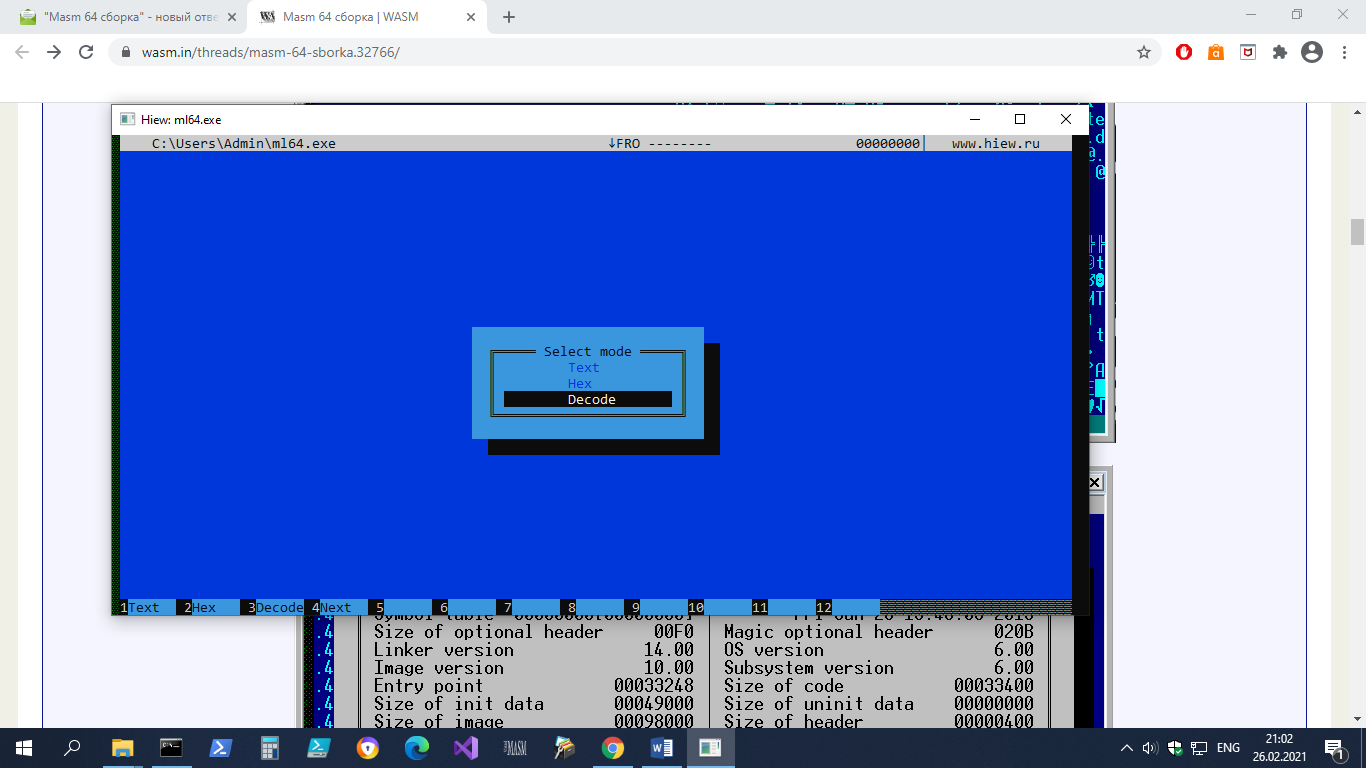The height and width of the screenshot is (768, 1366).
Task: Pick Hex option in Select mode dialog
Action: tap(580, 384)
